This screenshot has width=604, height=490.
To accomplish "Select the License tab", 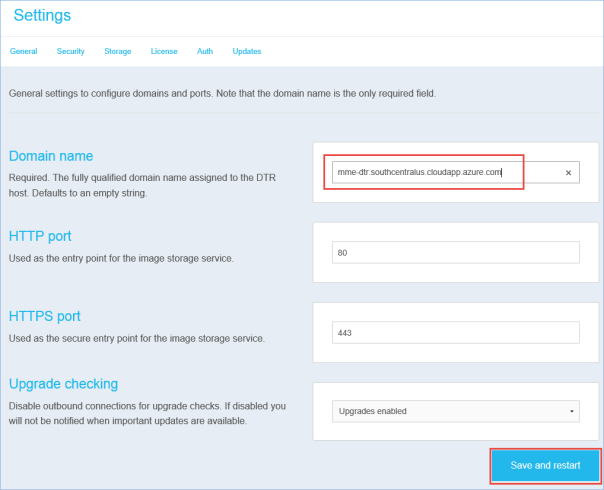I will pyautogui.click(x=163, y=50).
